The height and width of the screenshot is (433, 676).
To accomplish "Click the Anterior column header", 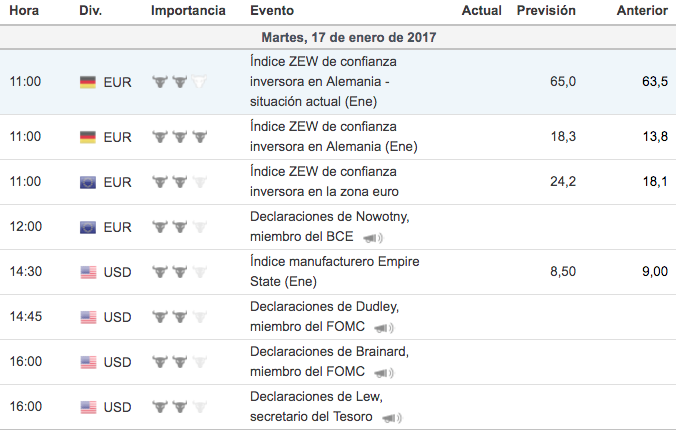I will tap(642, 10).
